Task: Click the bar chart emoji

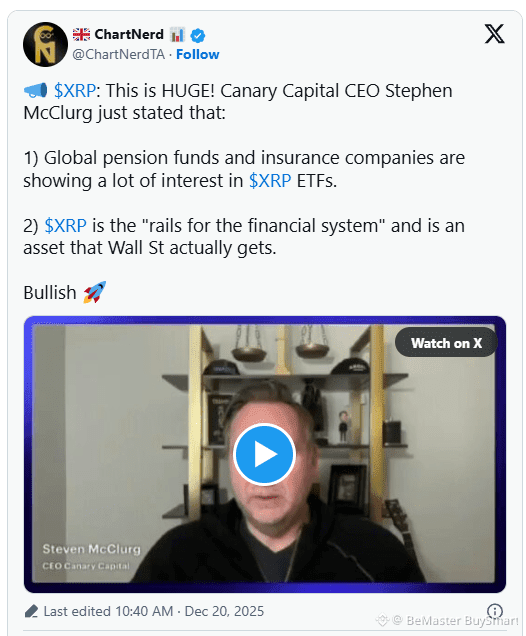Action: [177, 35]
